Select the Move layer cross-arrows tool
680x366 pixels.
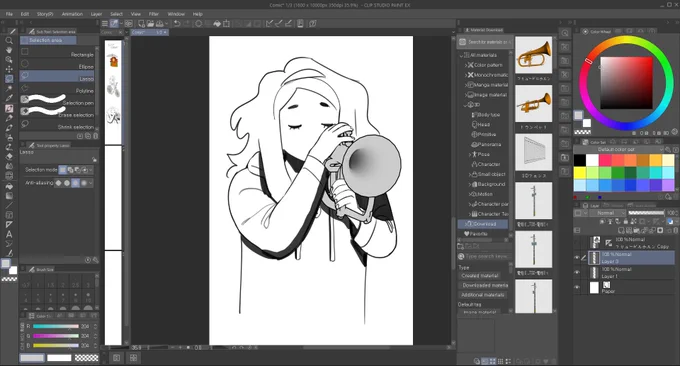(x=9, y=69)
